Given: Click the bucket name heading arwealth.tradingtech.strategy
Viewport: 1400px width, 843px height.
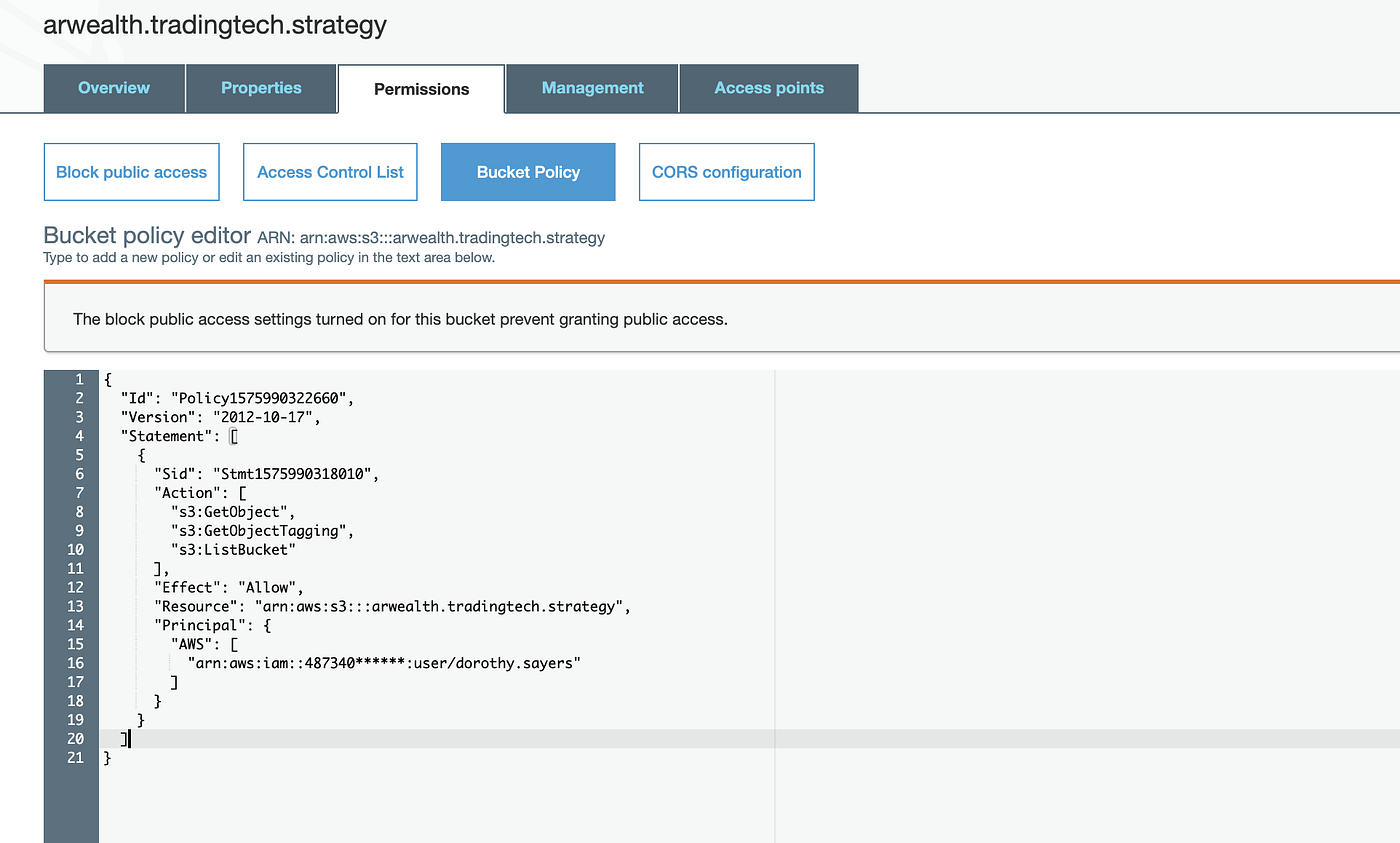Looking at the screenshot, I should coord(214,25).
